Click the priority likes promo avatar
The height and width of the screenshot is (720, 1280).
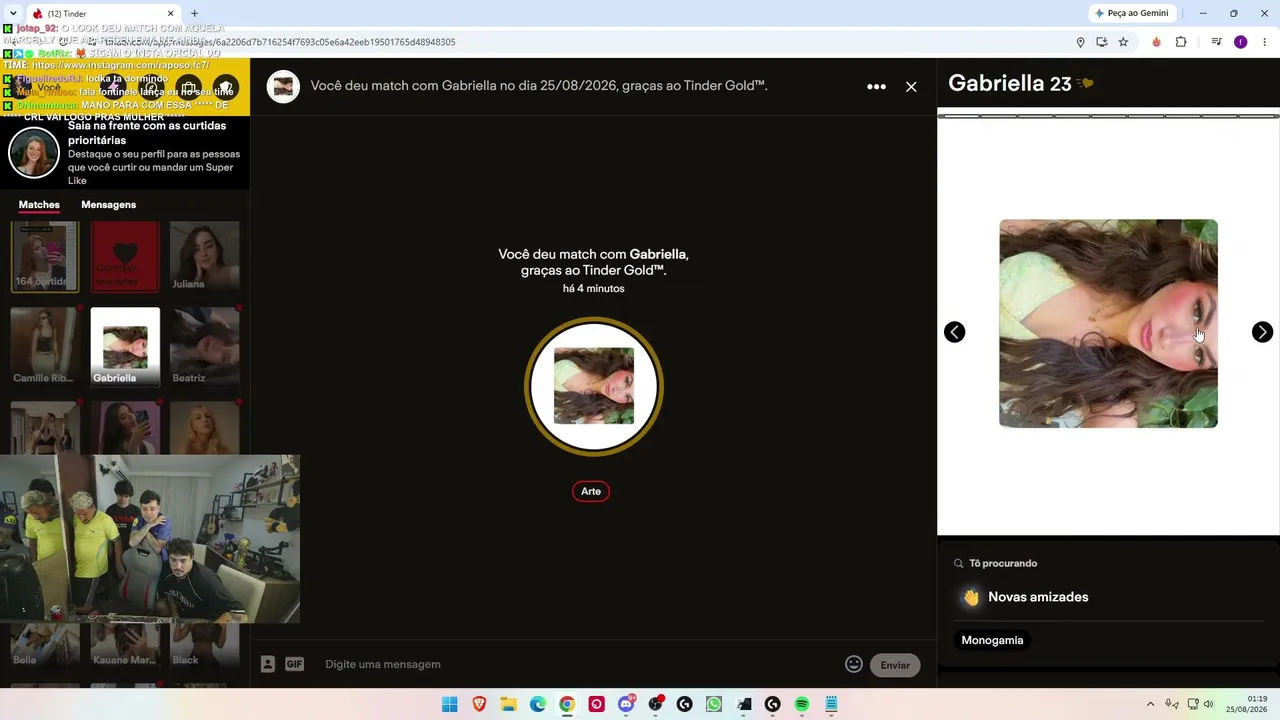point(34,153)
